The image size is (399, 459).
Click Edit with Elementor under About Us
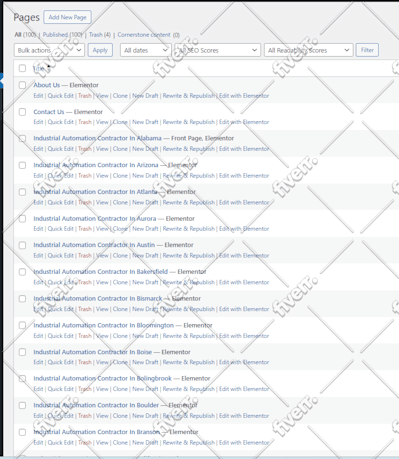(x=244, y=96)
